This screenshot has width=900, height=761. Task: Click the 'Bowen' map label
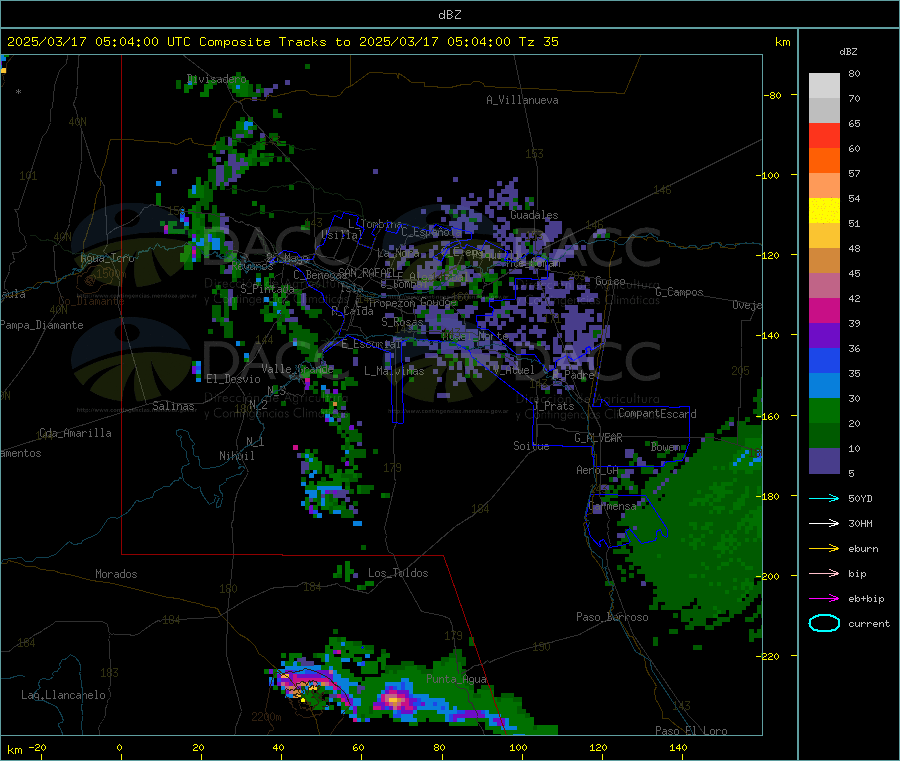(x=666, y=447)
